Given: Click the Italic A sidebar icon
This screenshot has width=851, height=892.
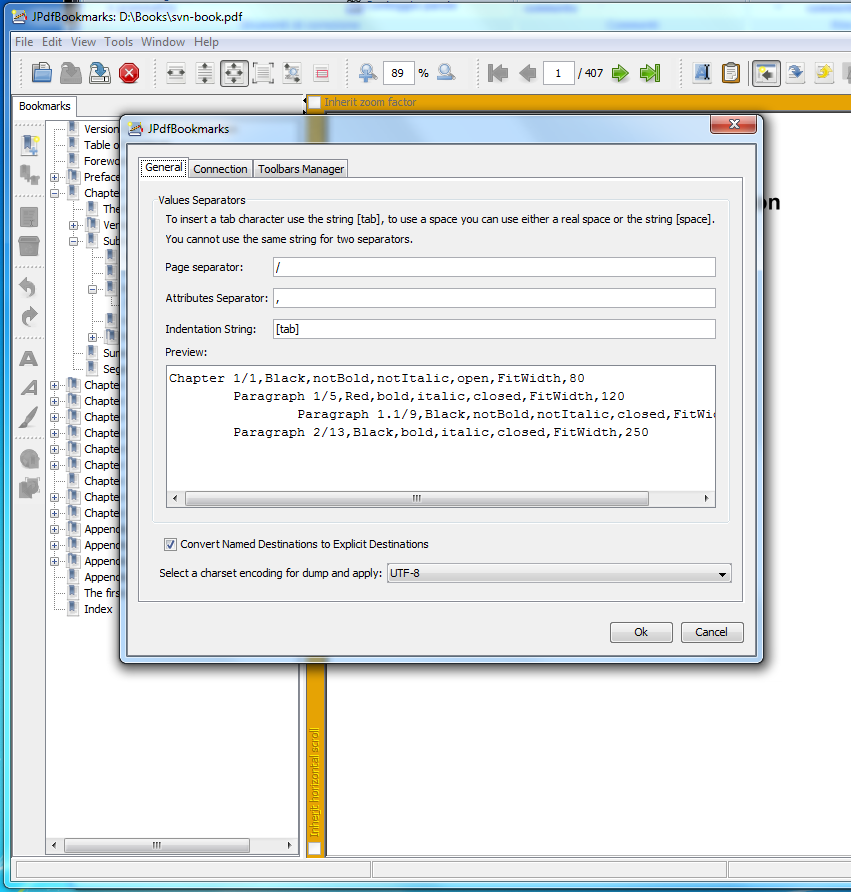Looking at the screenshot, I should (29, 388).
